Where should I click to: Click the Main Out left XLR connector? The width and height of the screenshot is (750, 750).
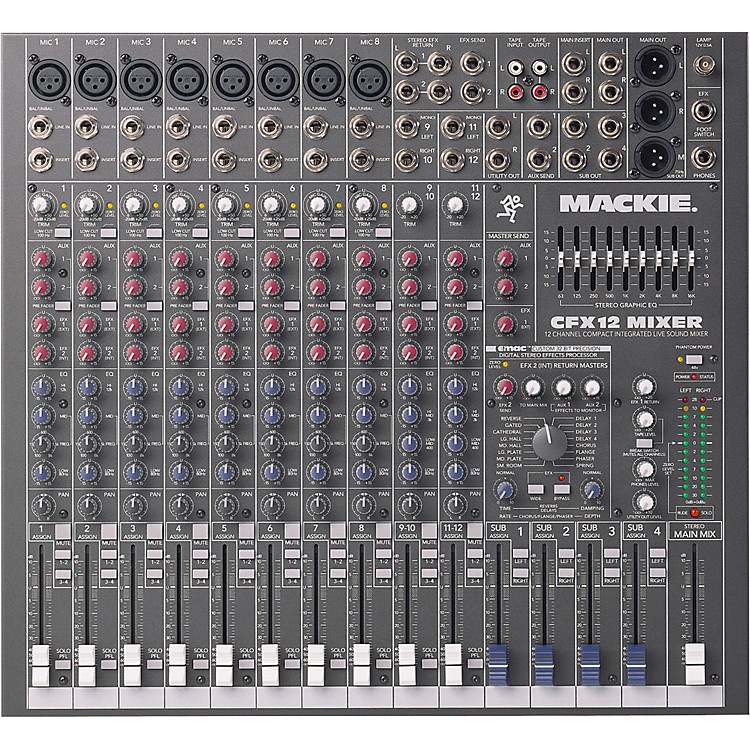click(x=653, y=67)
